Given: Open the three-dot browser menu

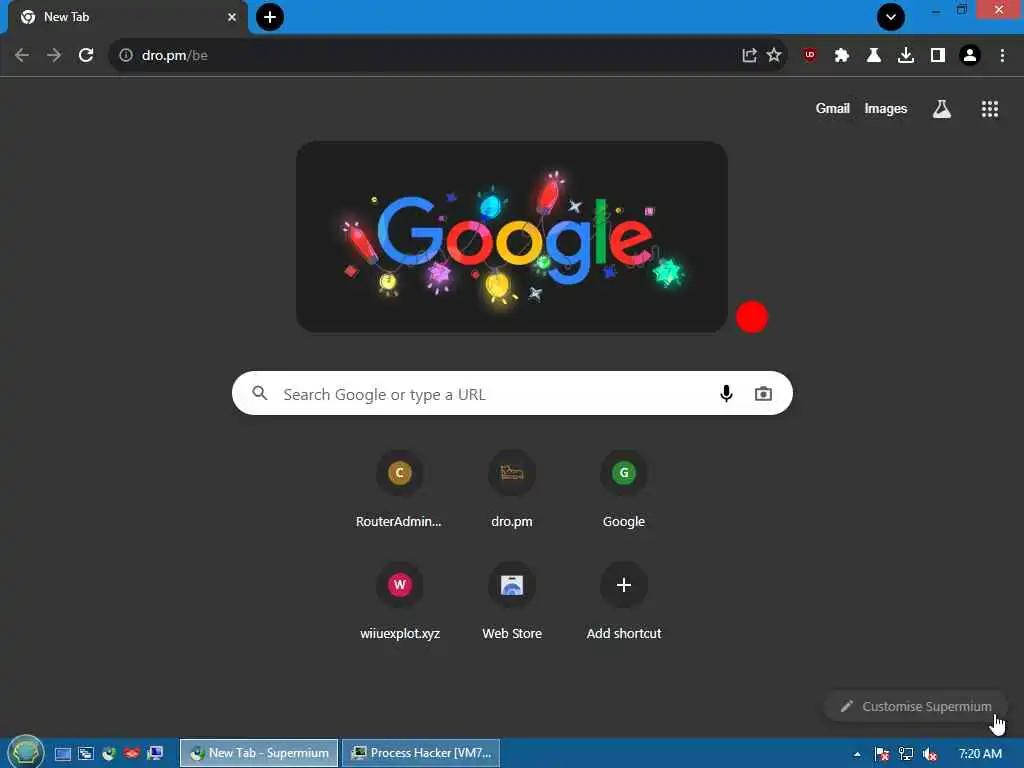Looking at the screenshot, I should pos(1002,56).
